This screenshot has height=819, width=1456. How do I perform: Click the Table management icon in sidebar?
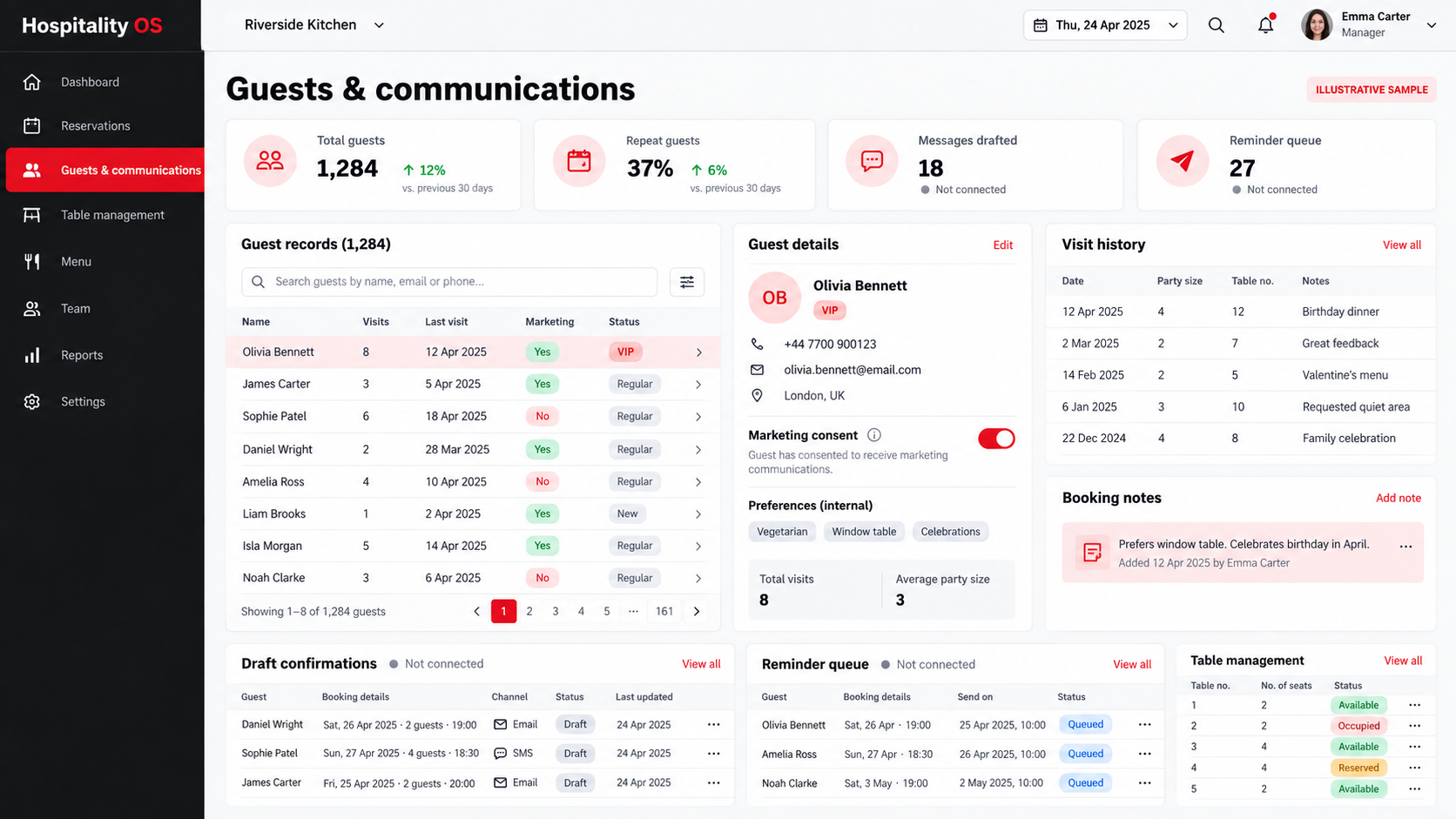click(32, 215)
